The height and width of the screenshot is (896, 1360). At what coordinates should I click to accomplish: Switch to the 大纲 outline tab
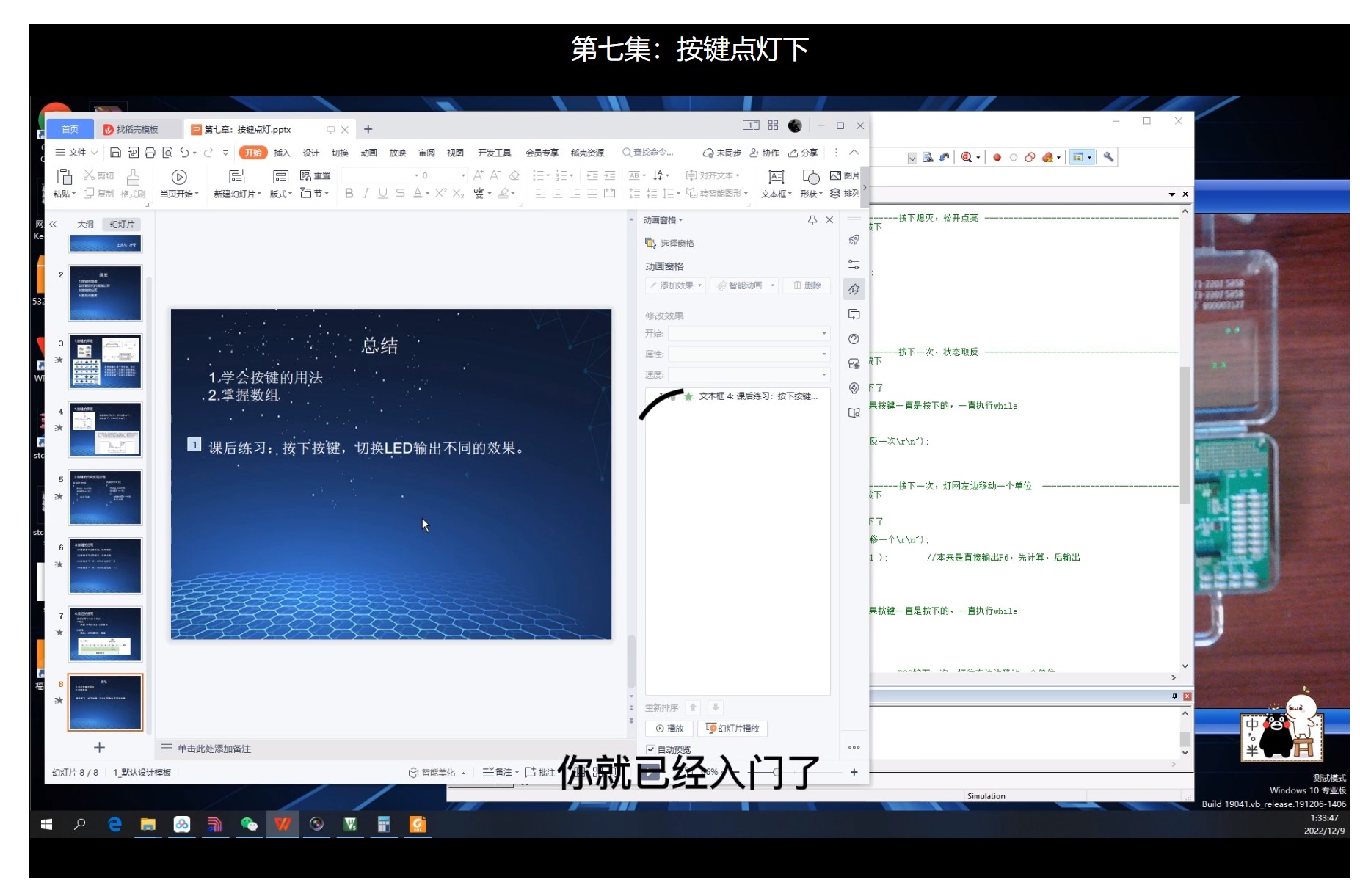coord(85,225)
